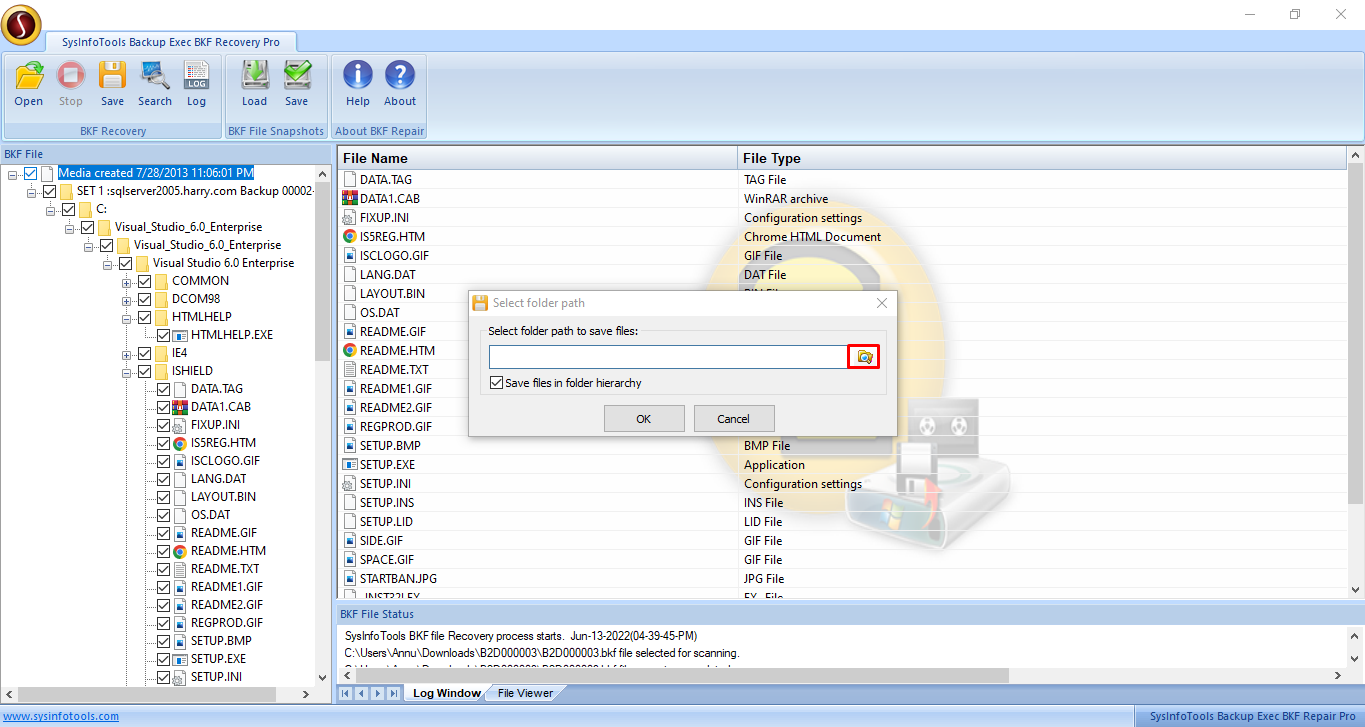Collapse the HTMLHELP folder node
Screen dimensions: 1365x727
pos(127,318)
